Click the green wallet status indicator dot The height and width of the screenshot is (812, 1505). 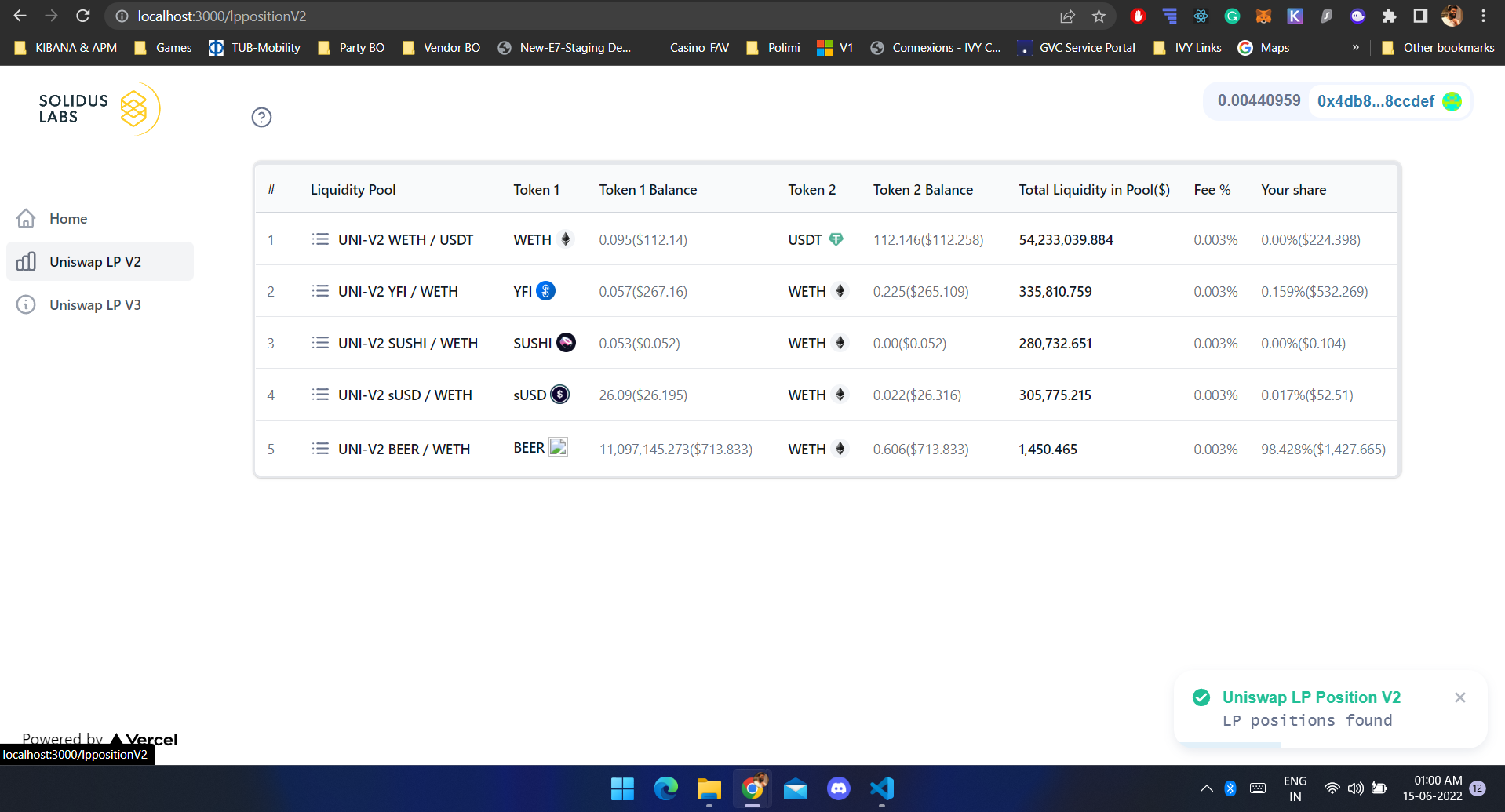[x=1452, y=101]
